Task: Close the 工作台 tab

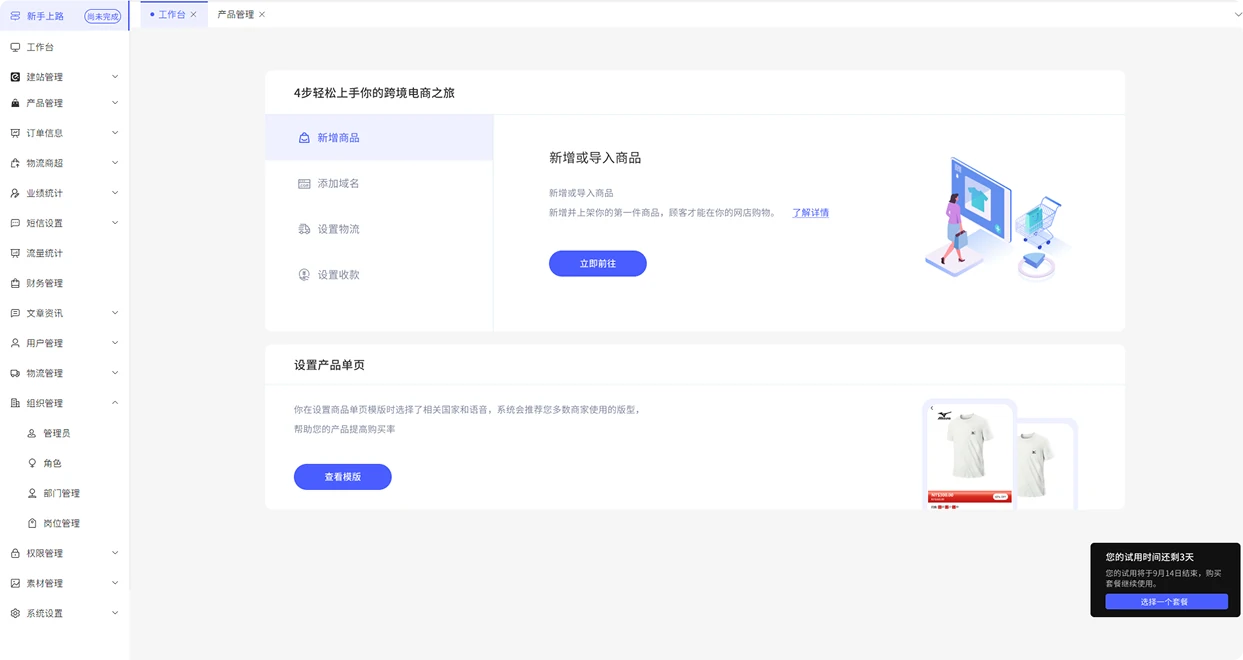Action: (194, 15)
